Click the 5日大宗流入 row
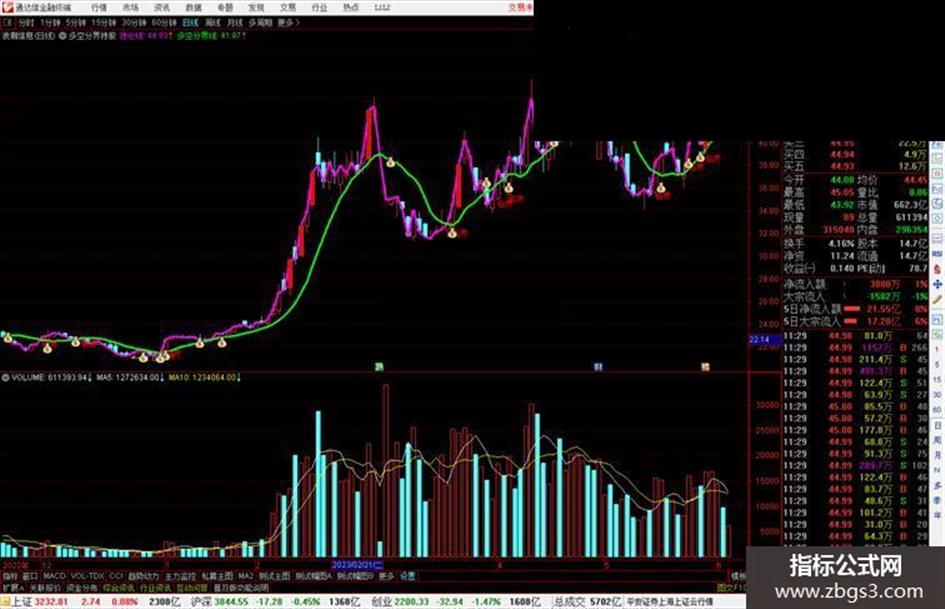Viewport: 945px width, 609px height. point(855,321)
